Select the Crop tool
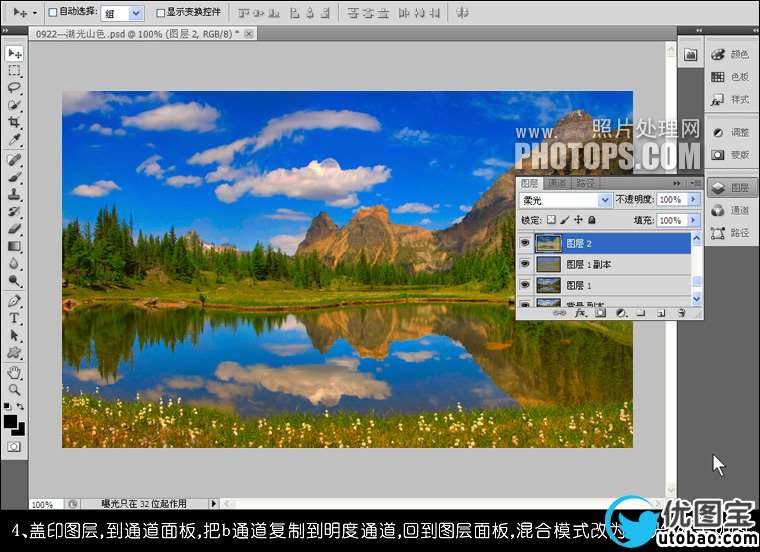760x552 pixels. coord(15,122)
